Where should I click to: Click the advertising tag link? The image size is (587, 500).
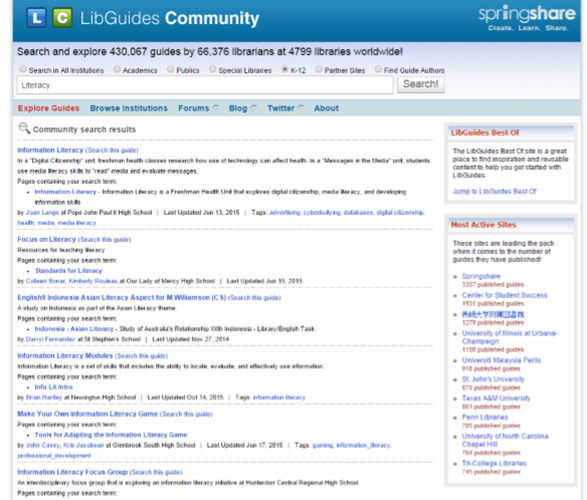[285, 213]
